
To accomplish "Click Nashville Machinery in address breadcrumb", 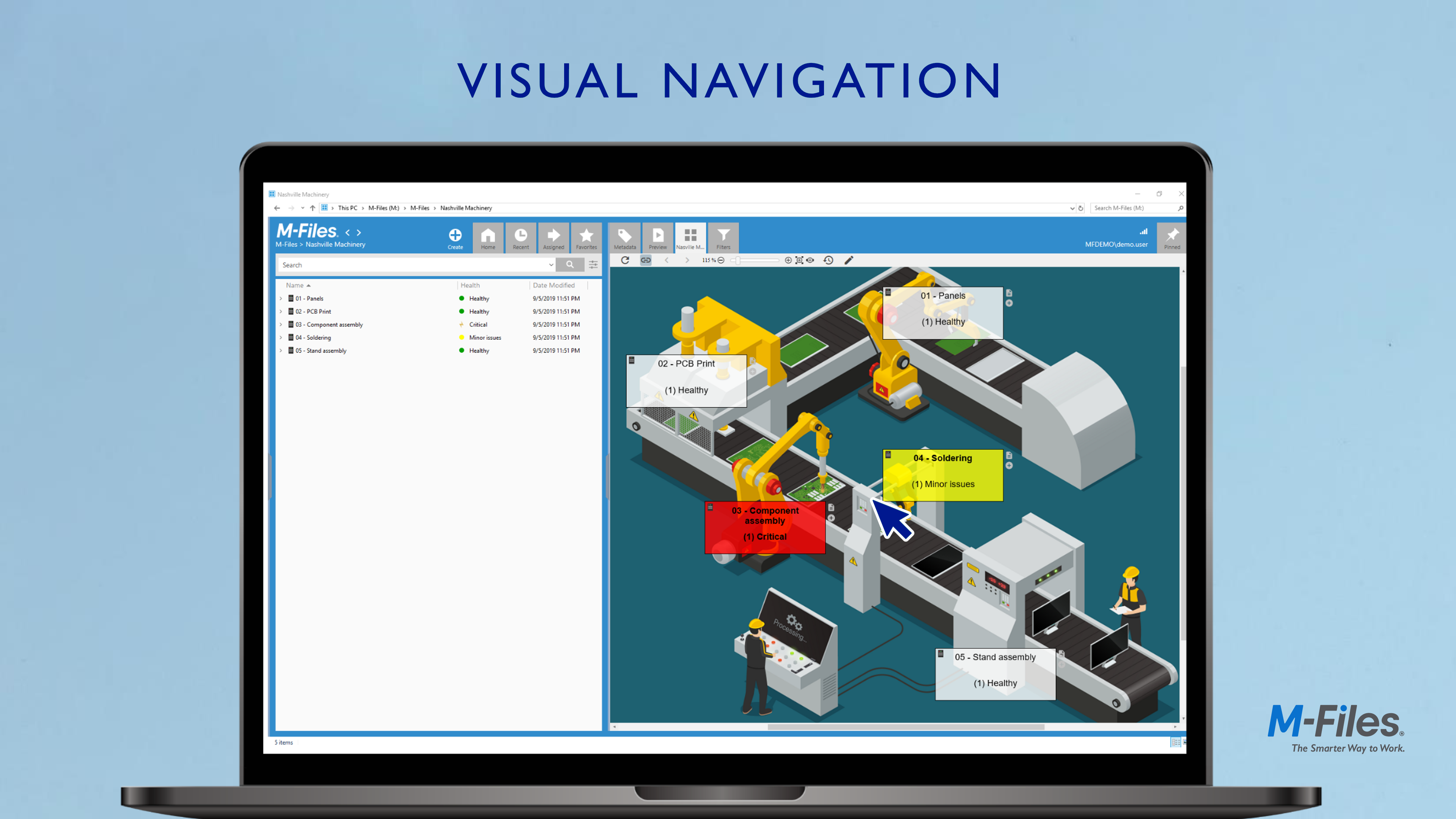I will click(x=466, y=208).
